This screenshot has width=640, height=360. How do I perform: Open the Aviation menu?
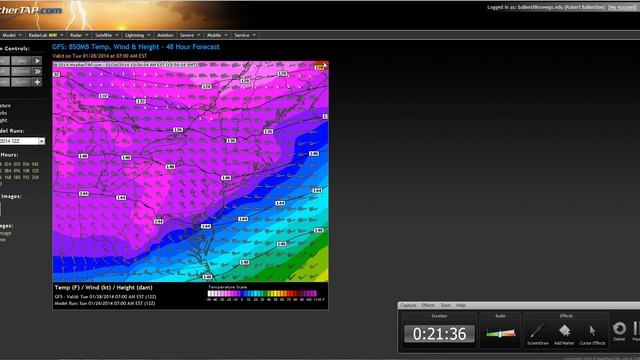[x=165, y=35]
